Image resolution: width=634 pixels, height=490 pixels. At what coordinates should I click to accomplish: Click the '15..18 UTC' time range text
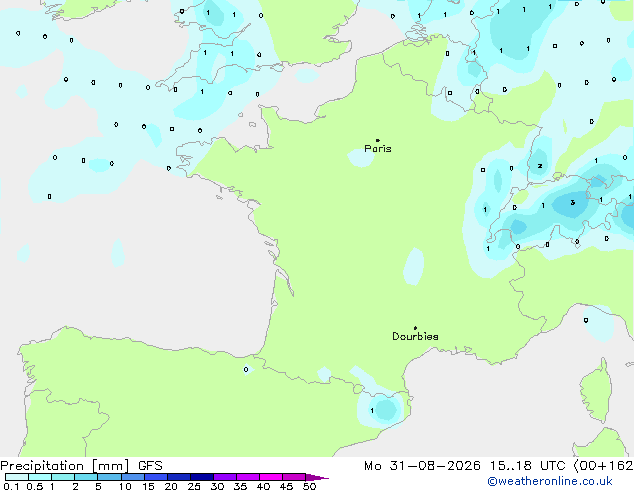pos(527,466)
